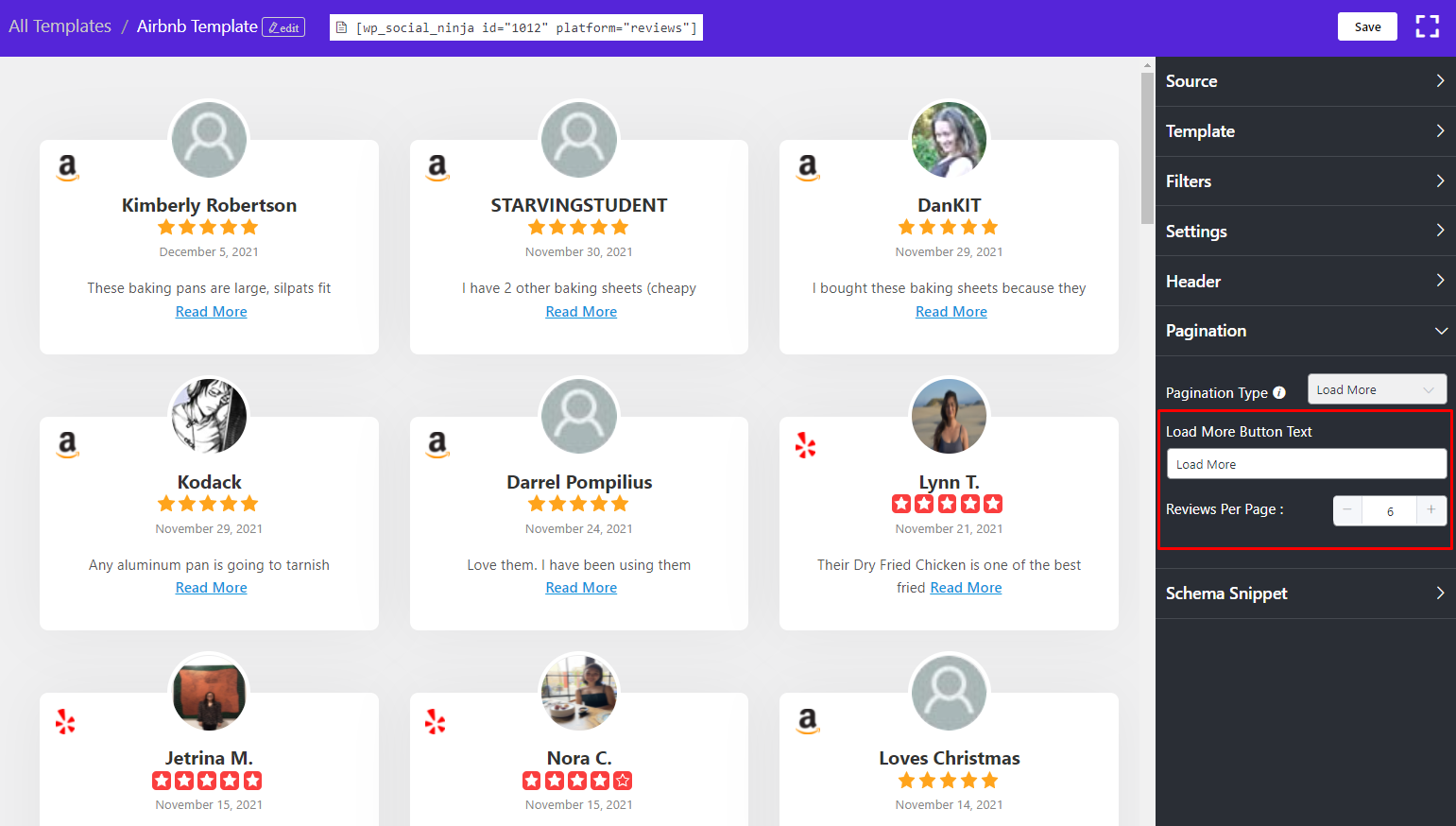
Task: Click the edit icon beside Airbnb Template title
Action: point(283,27)
